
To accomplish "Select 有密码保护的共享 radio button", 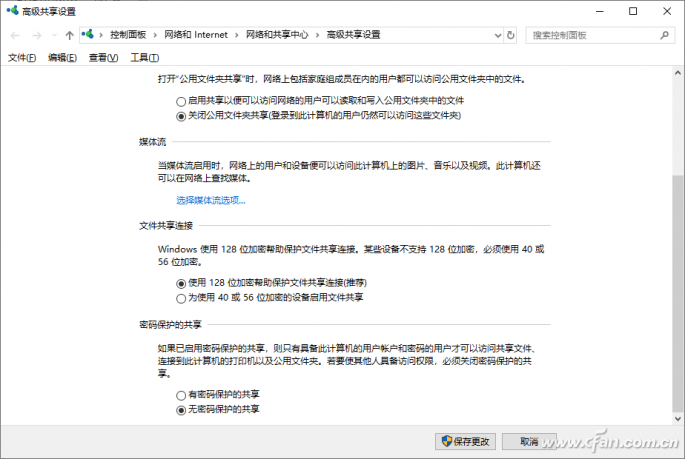I will [181, 396].
